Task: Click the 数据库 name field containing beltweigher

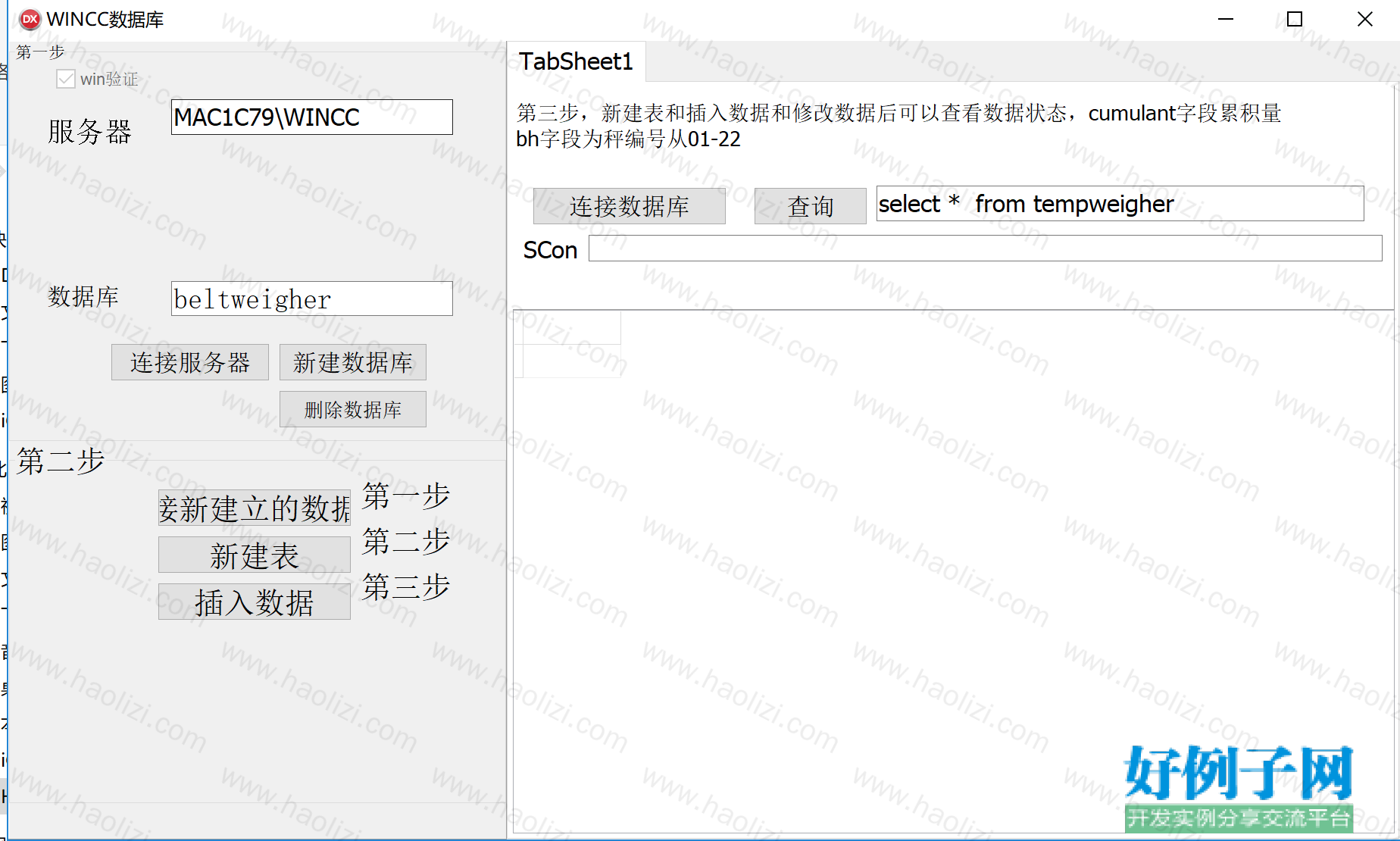Action: (x=311, y=299)
